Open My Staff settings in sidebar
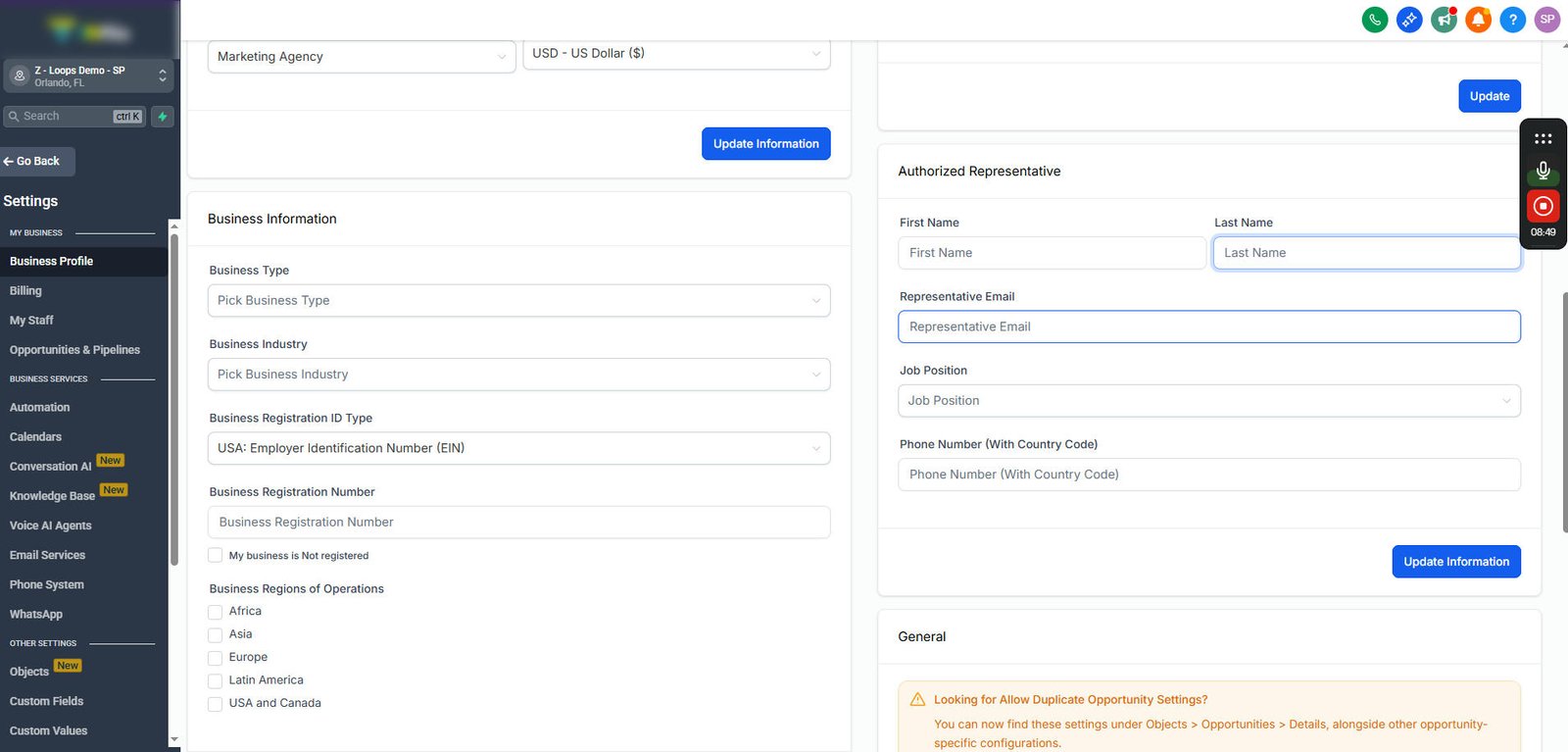This screenshot has height=752, width=1568. (x=31, y=321)
